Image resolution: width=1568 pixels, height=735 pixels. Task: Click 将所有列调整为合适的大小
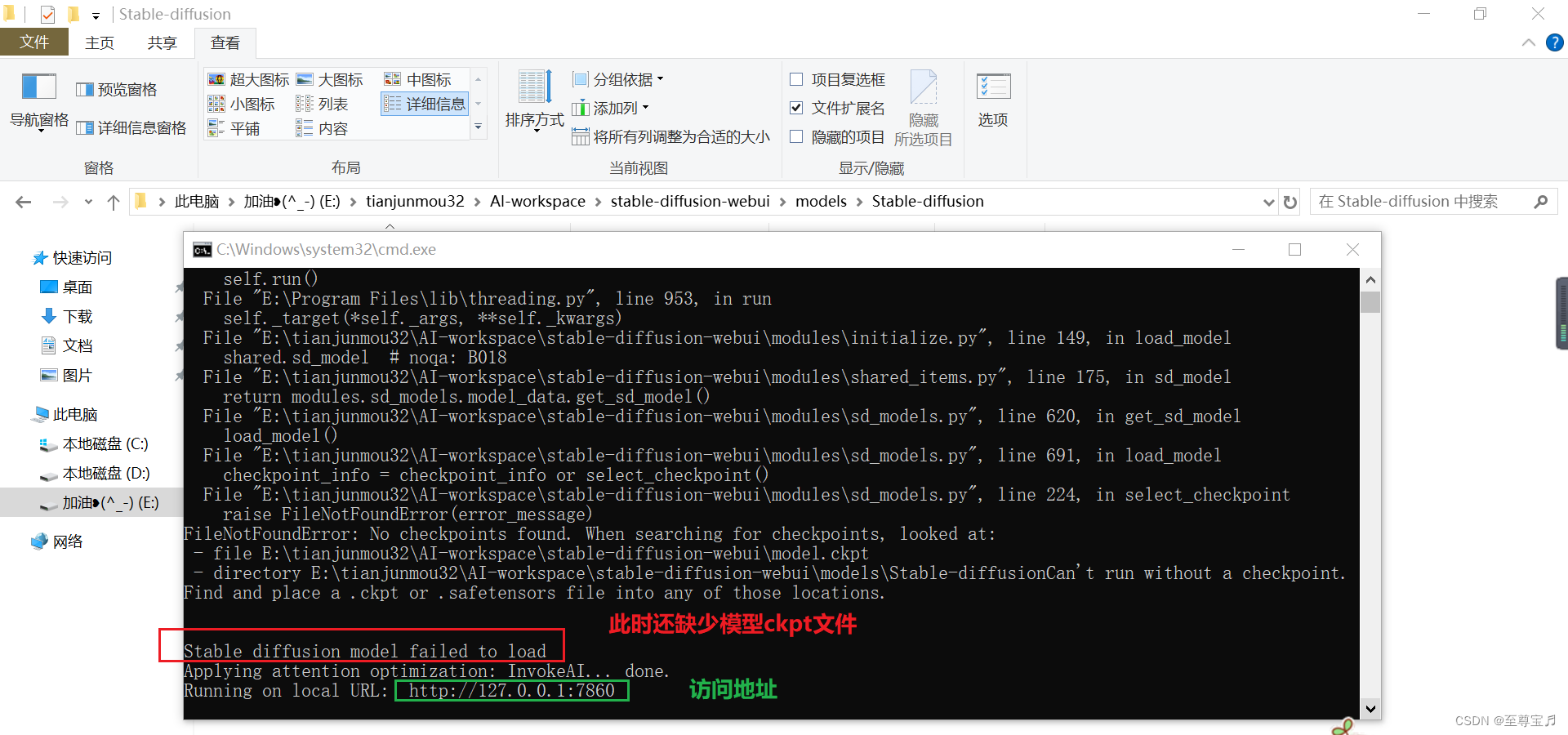click(670, 136)
